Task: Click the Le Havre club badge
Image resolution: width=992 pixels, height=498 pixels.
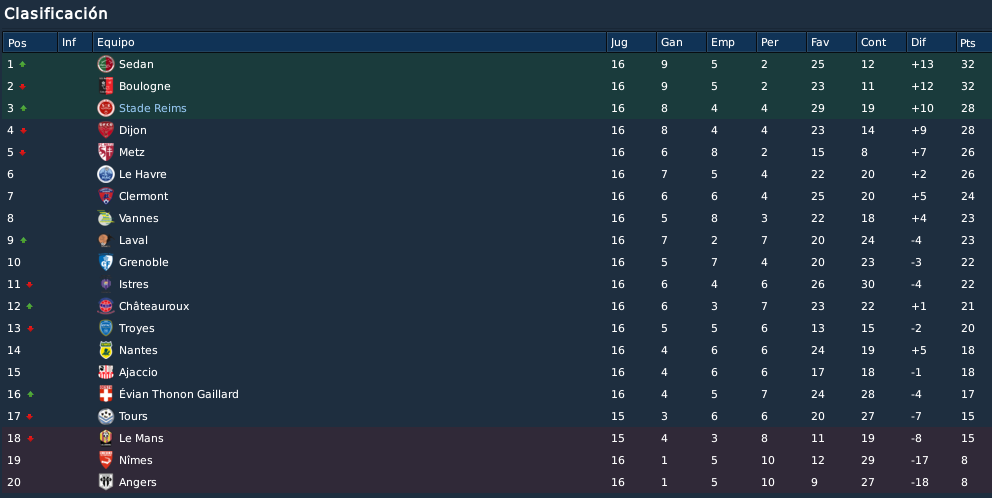Action: 106,174
